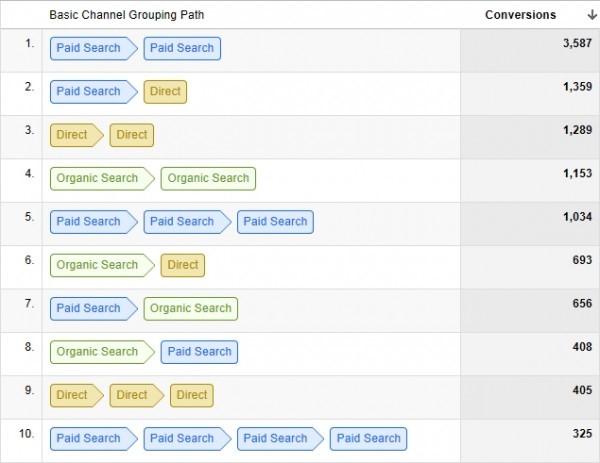Click row number 5.

(x=29, y=217)
